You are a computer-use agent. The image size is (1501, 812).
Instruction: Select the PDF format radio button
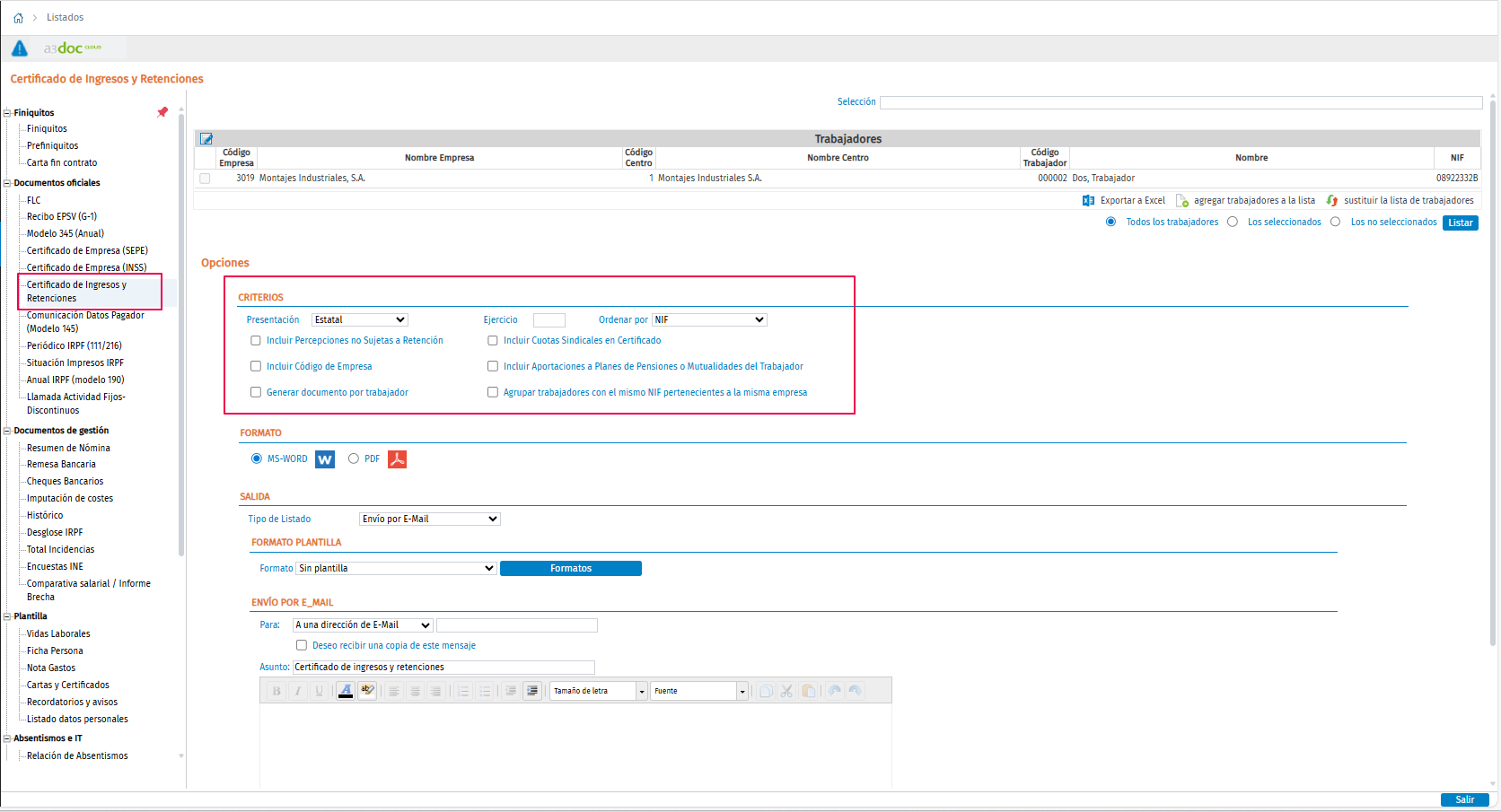pos(354,458)
